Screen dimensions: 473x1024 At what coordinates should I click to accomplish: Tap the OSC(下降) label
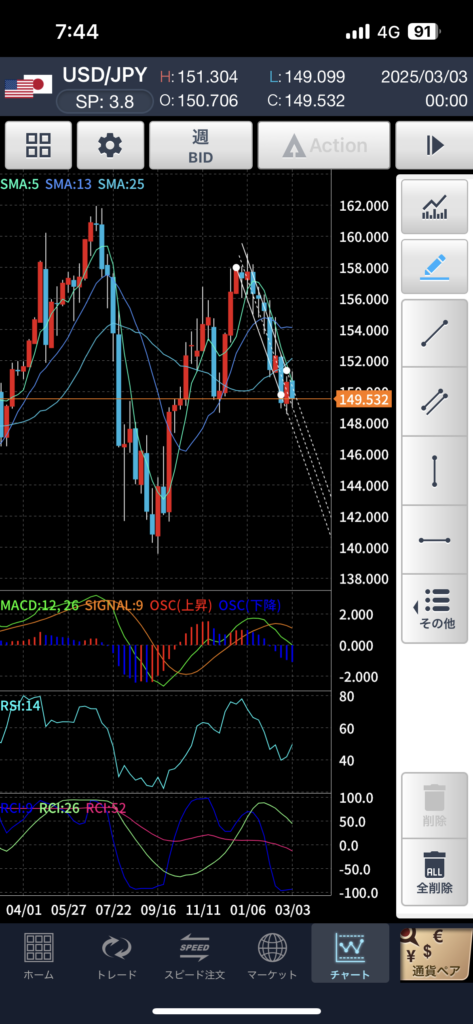[250, 605]
